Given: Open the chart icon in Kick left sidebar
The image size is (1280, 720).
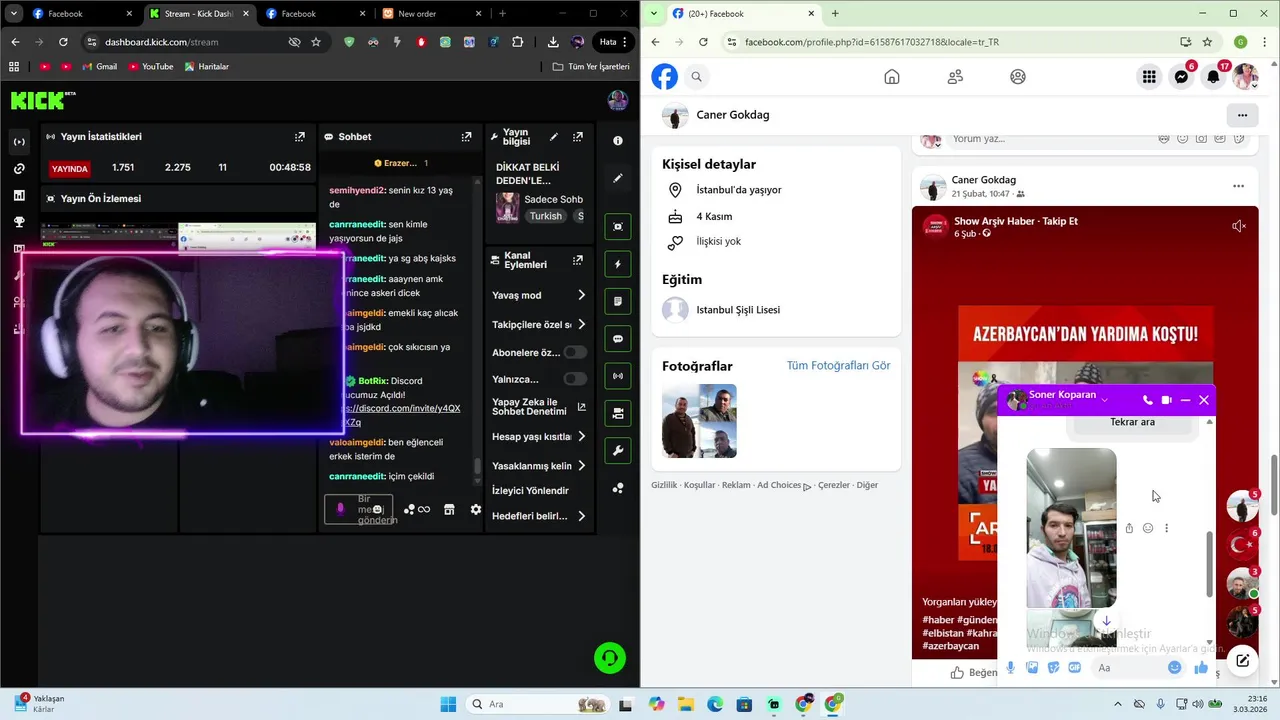Looking at the screenshot, I should (19, 195).
